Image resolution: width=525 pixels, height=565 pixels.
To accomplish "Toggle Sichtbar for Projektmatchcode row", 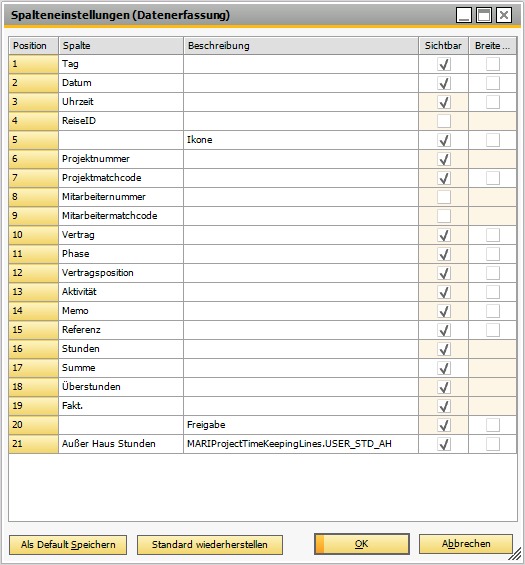I will (x=444, y=178).
